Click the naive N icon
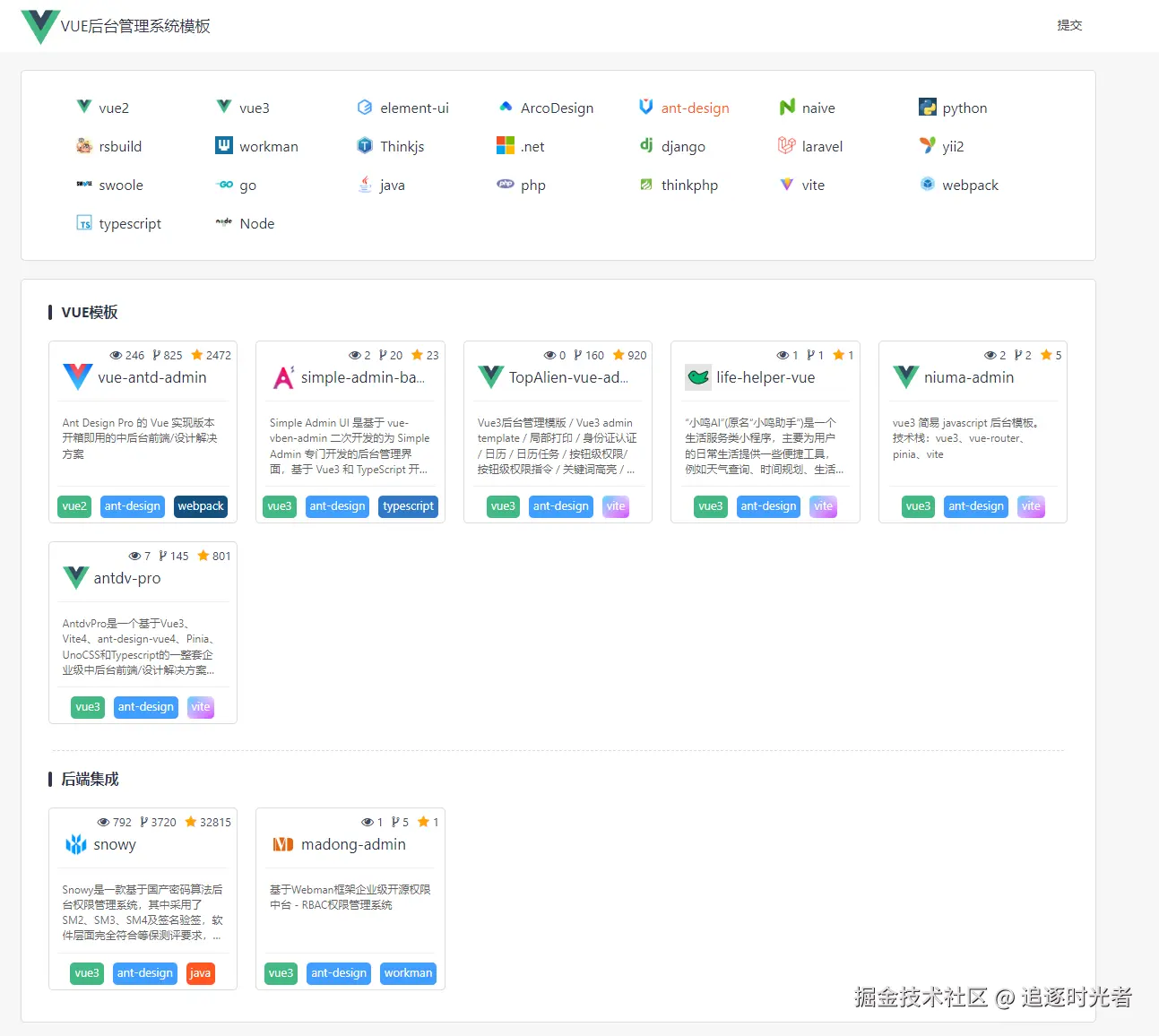Image resolution: width=1159 pixels, height=1036 pixels. click(x=787, y=108)
